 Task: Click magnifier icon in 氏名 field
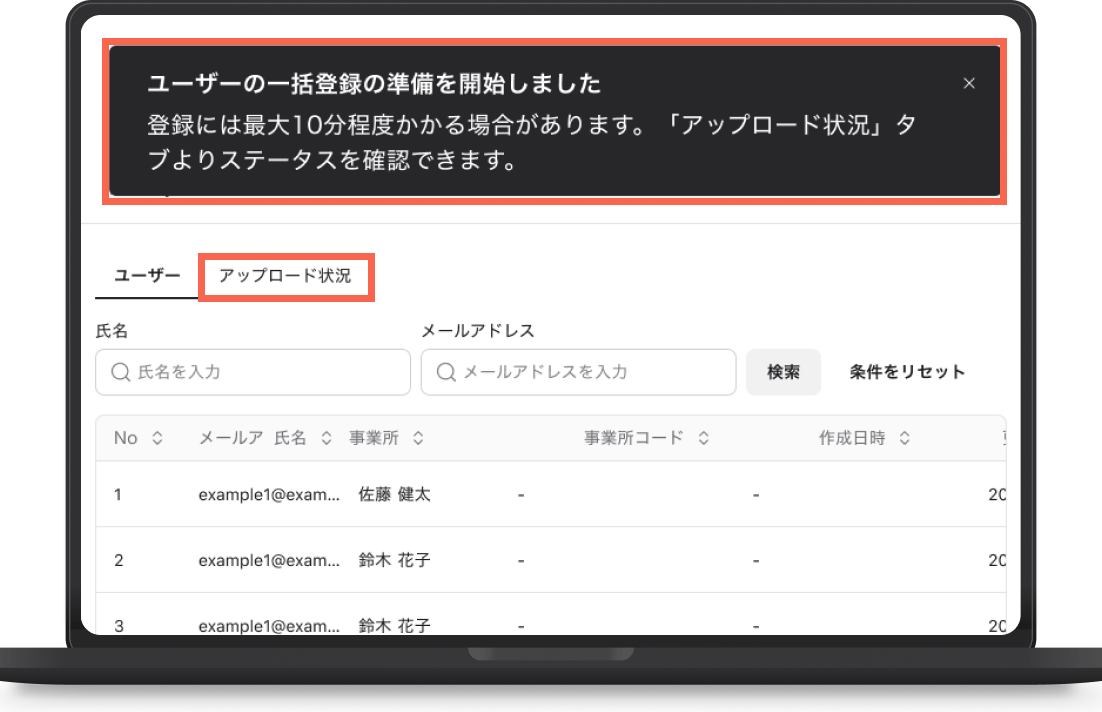pos(121,372)
